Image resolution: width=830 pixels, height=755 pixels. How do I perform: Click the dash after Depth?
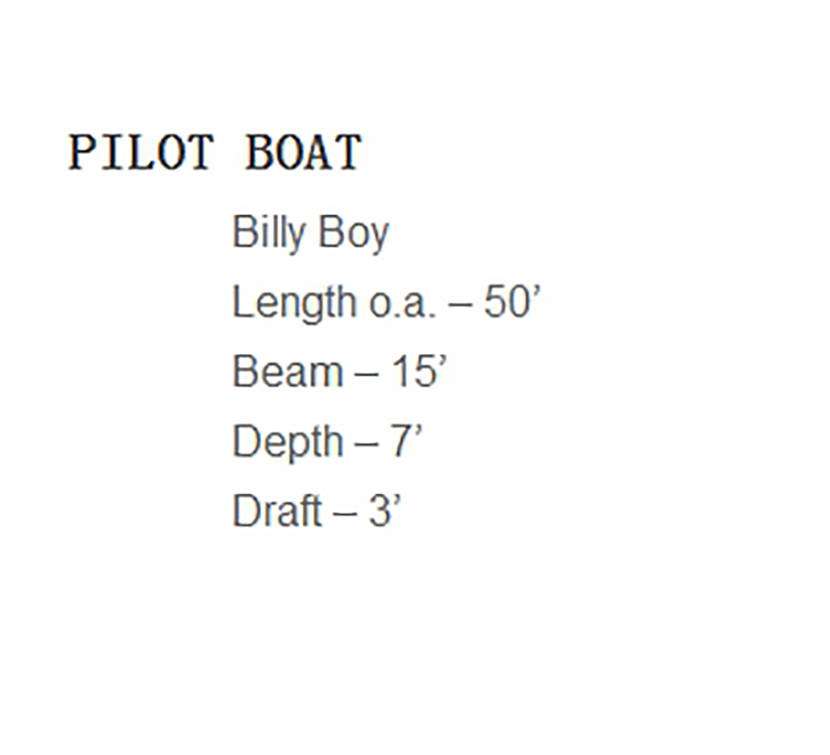pyautogui.click(x=367, y=441)
